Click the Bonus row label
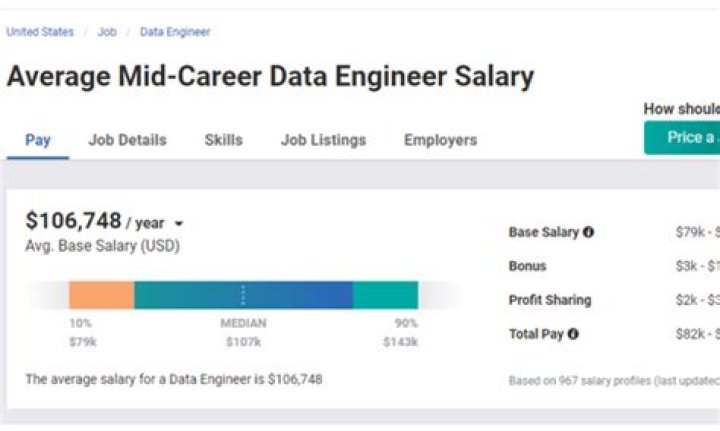The height and width of the screenshot is (431, 720). pos(528,266)
